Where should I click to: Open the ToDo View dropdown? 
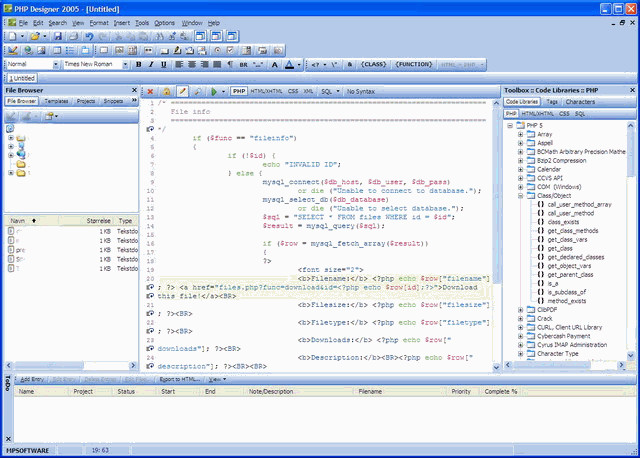[217, 380]
